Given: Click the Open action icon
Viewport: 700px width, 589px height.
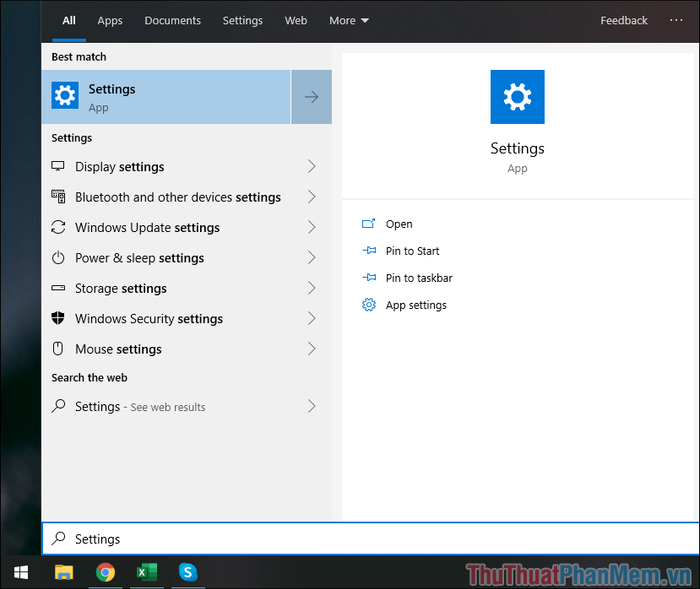Looking at the screenshot, I should point(368,223).
